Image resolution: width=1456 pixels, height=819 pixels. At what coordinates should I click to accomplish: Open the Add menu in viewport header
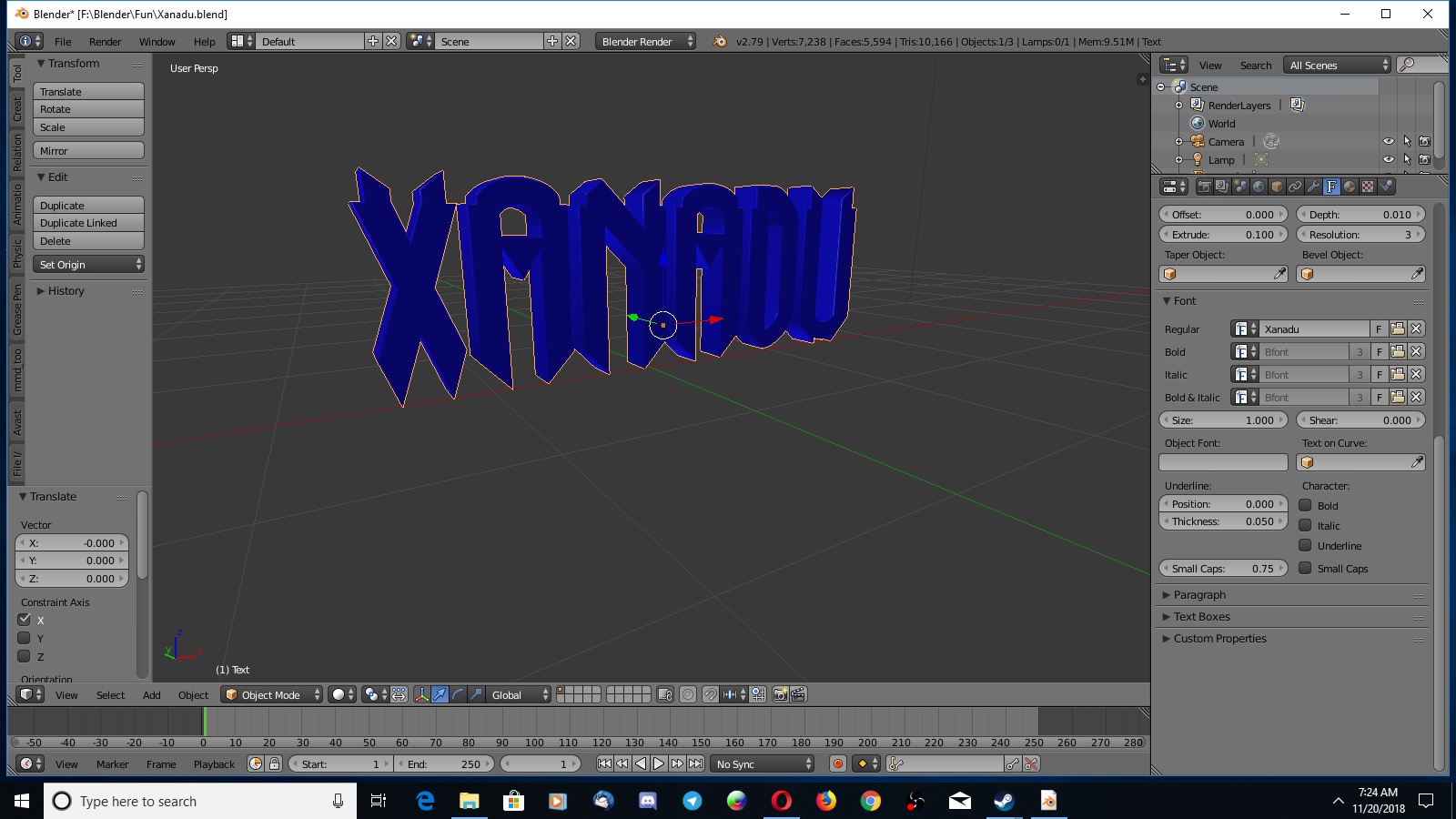pyautogui.click(x=151, y=694)
